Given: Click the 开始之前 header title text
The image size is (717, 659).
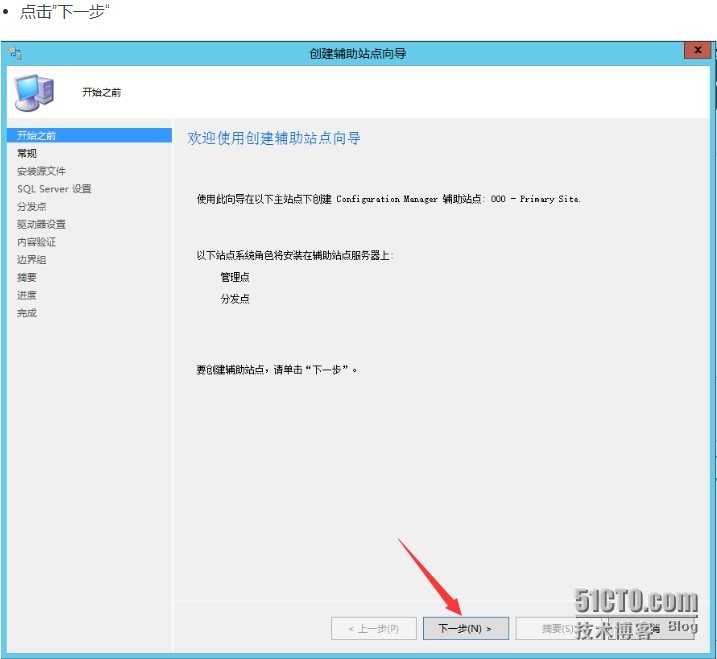Looking at the screenshot, I should 102,92.
